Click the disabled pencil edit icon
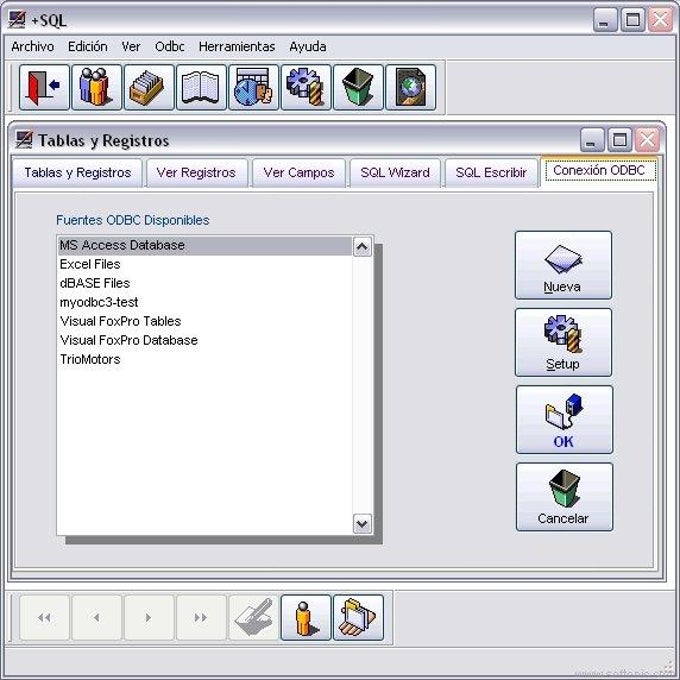The width and height of the screenshot is (680, 680). pyautogui.click(x=254, y=618)
